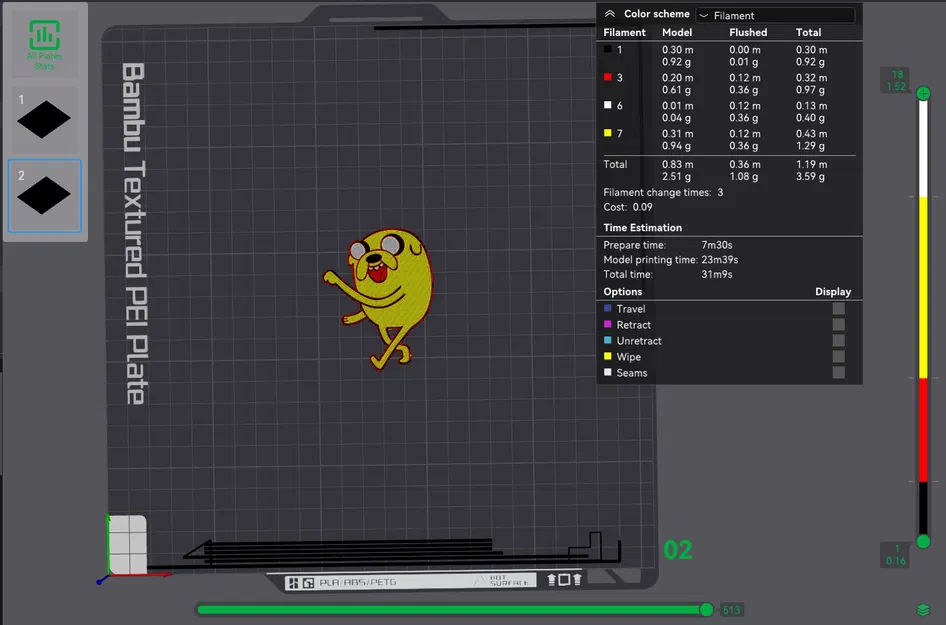Open the Filament color scheme dropdown
This screenshot has height=625, width=946.
(775, 14)
